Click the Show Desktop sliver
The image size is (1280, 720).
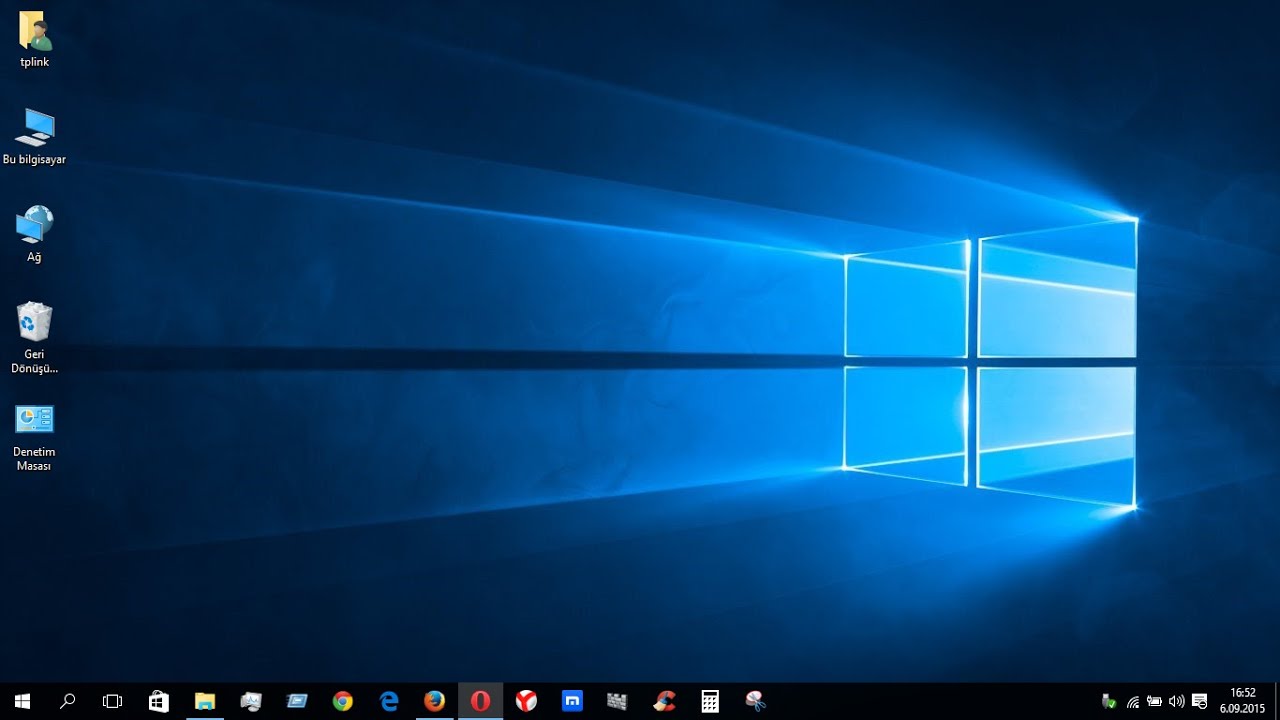tap(1277, 701)
